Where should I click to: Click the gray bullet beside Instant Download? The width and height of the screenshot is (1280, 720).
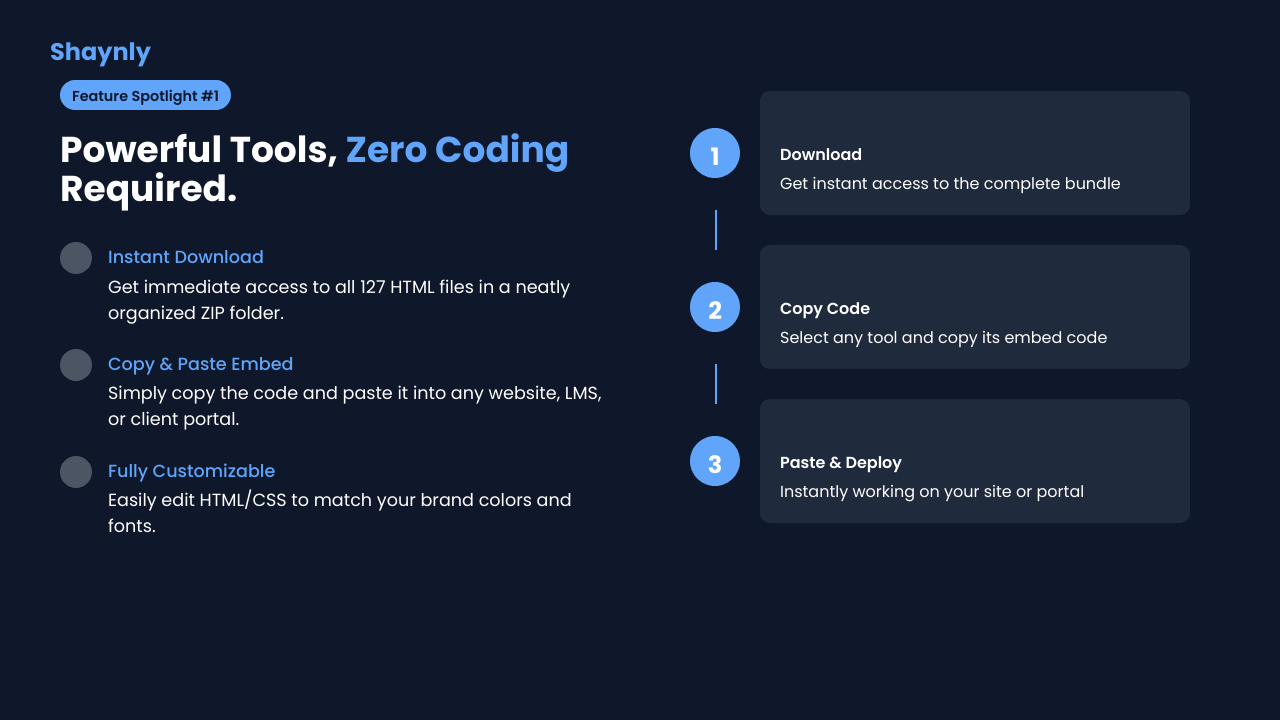click(76, 258)
